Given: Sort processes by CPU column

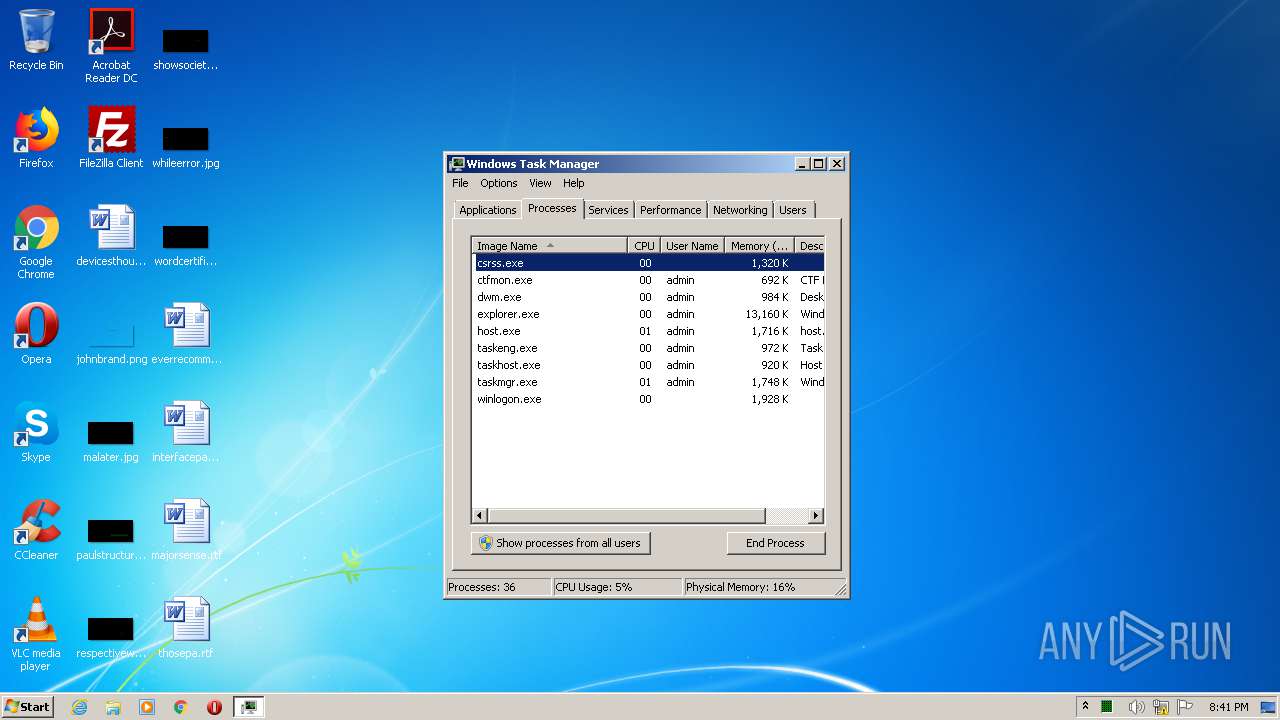Looking at the screenshot, I should click(x=644, y=246).
